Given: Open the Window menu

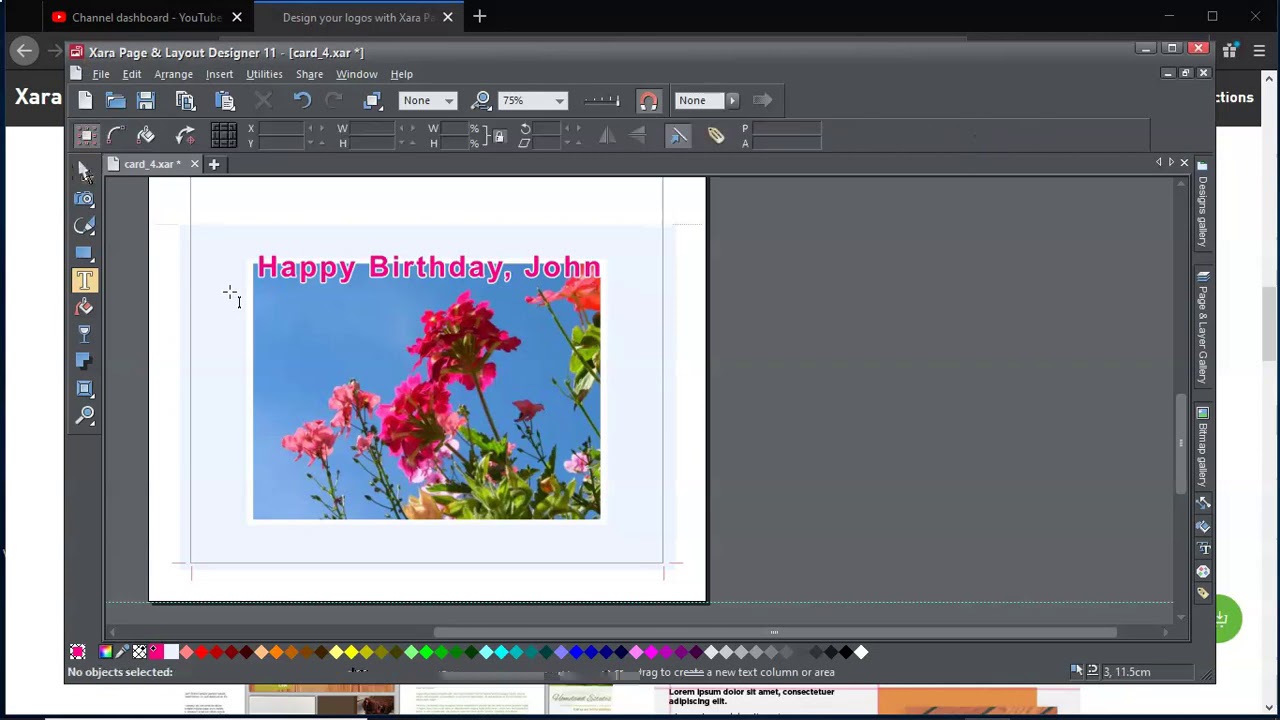Looking at the screenshot, I should [356, 74].
